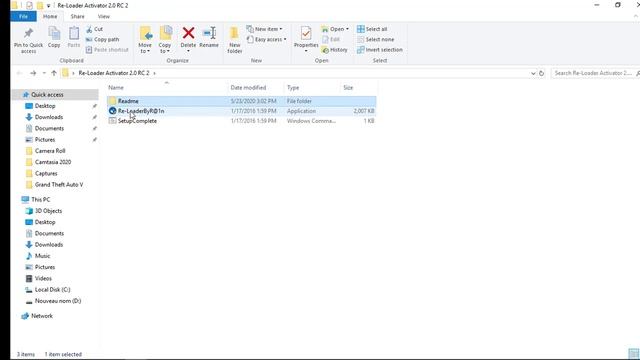The height and width of the screenshot is (360, 640).
Task: Select Copy path in Clipboard group
Action: pyautogui.click(x=102, y=40)
